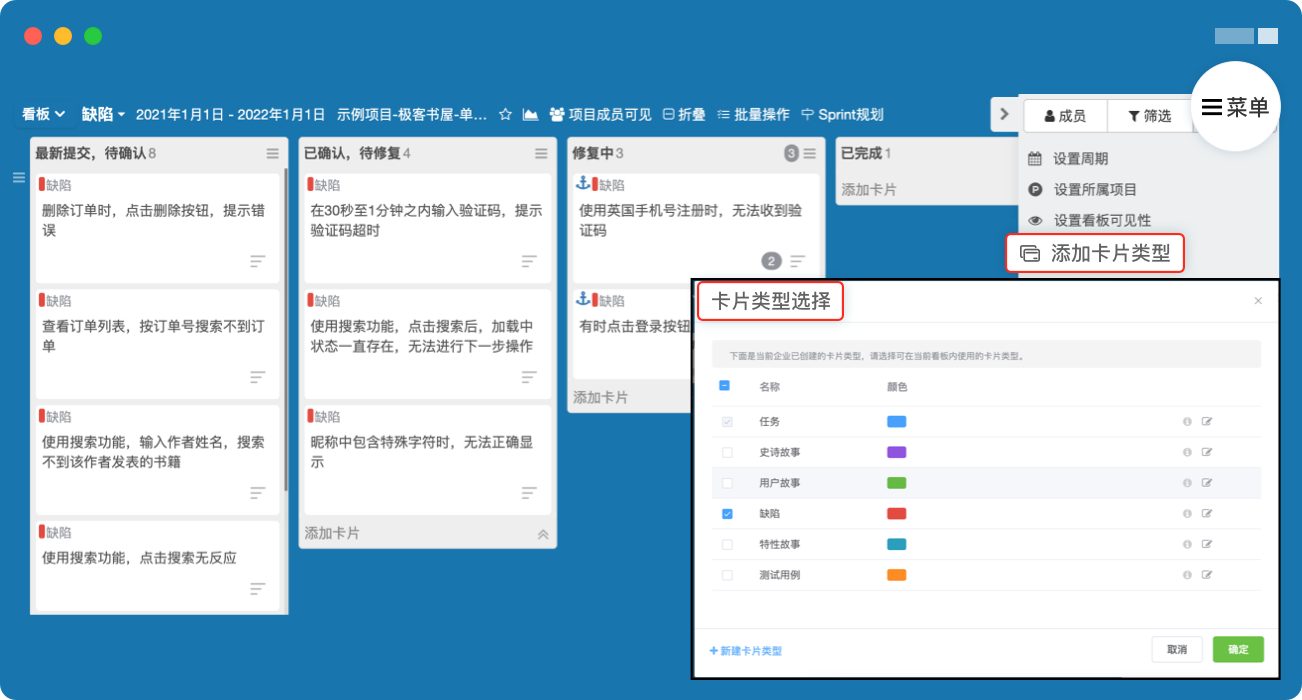Select 添加卡片类型 menu entry
Screen dimensions: 1302x700
point(1095,254)
